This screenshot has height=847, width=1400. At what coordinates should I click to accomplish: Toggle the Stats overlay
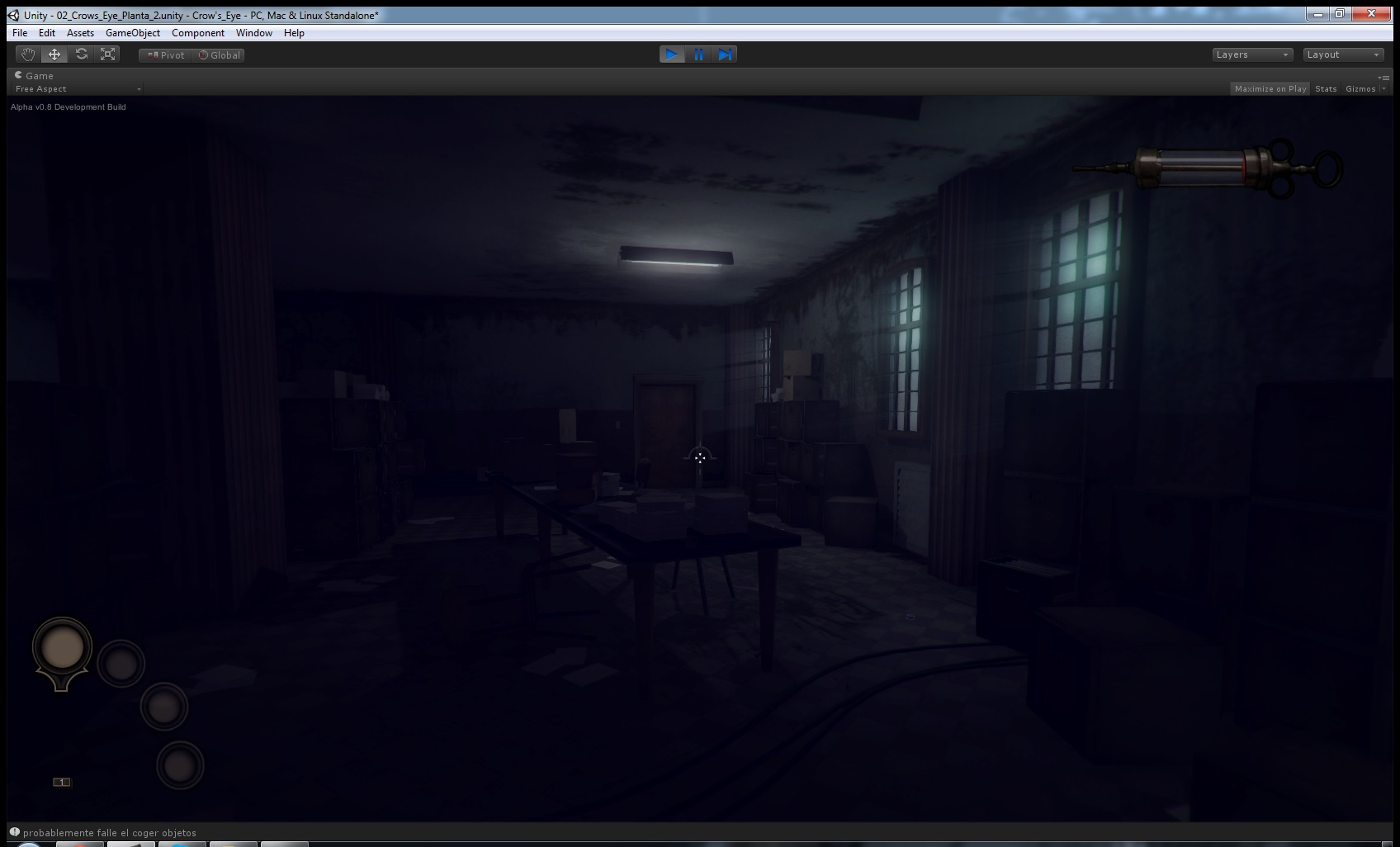tap(1326, 89)
